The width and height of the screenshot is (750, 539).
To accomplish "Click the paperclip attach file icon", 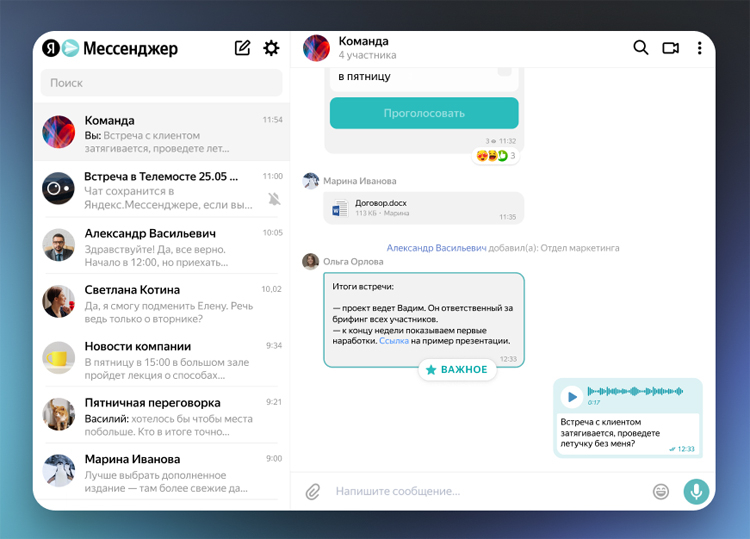I will (313, 491).
